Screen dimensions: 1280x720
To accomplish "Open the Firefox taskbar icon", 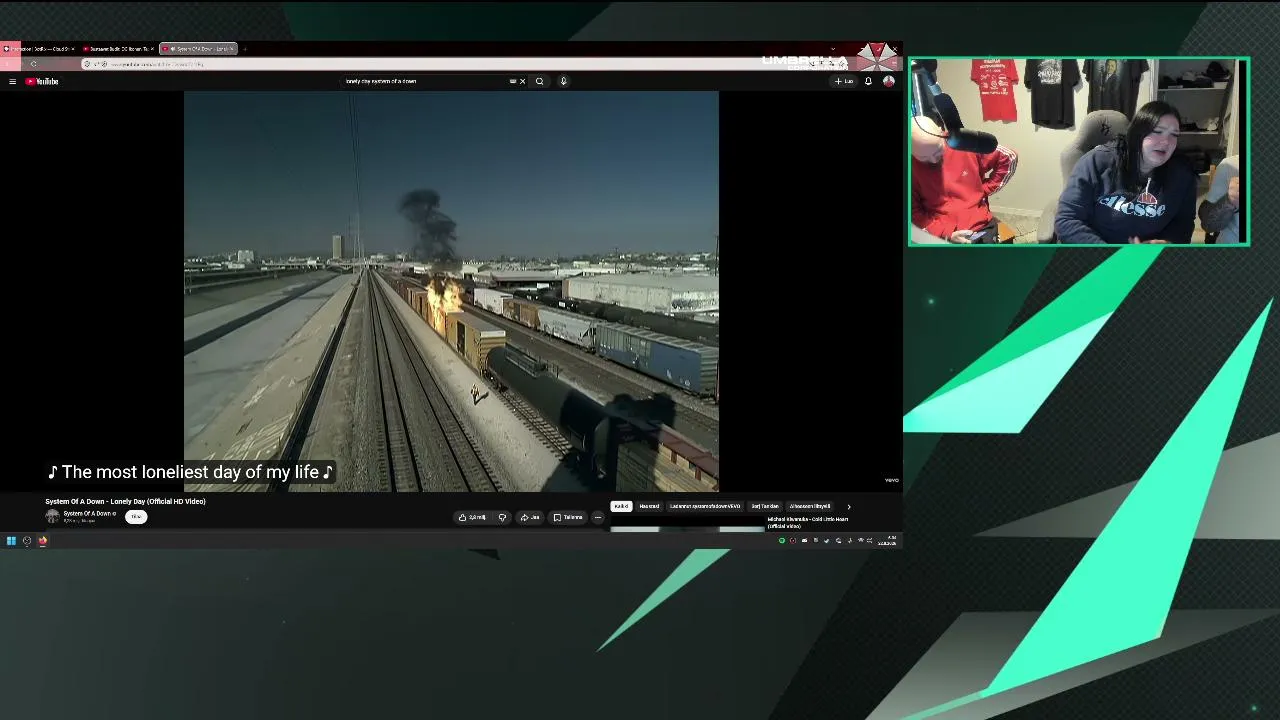I will tap(43, 541).
